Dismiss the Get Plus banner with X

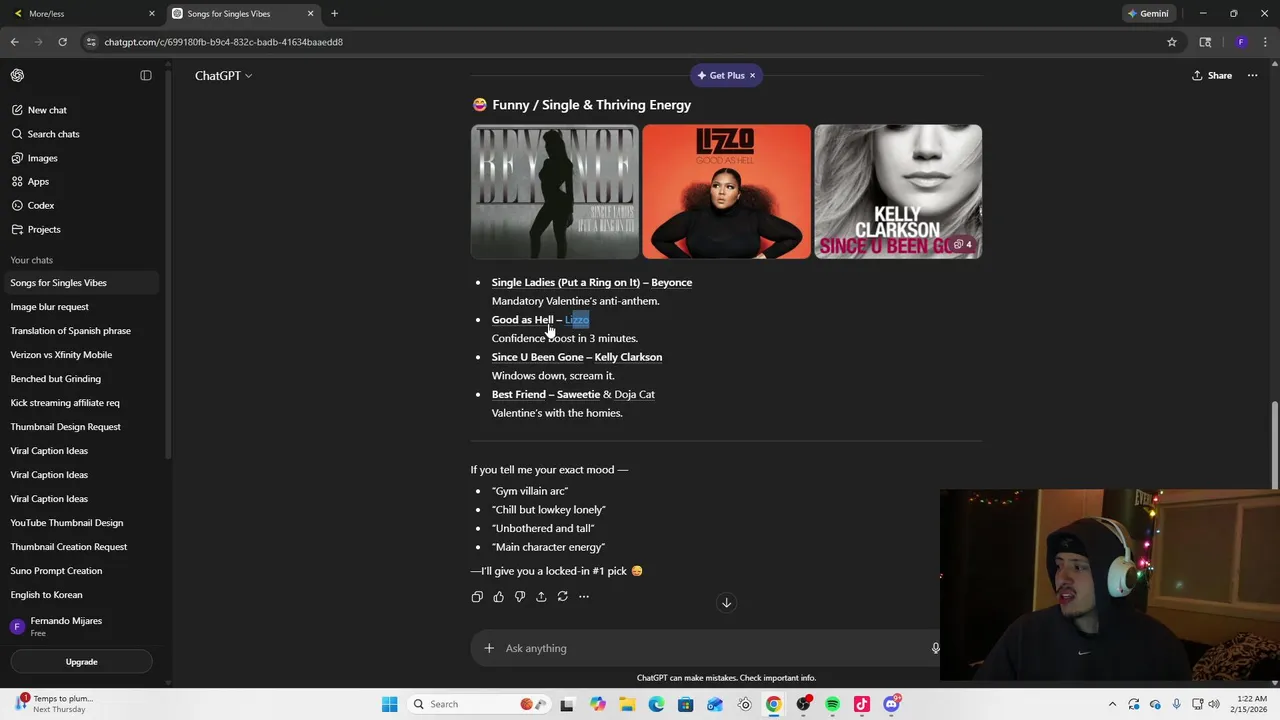click(752, 75)
